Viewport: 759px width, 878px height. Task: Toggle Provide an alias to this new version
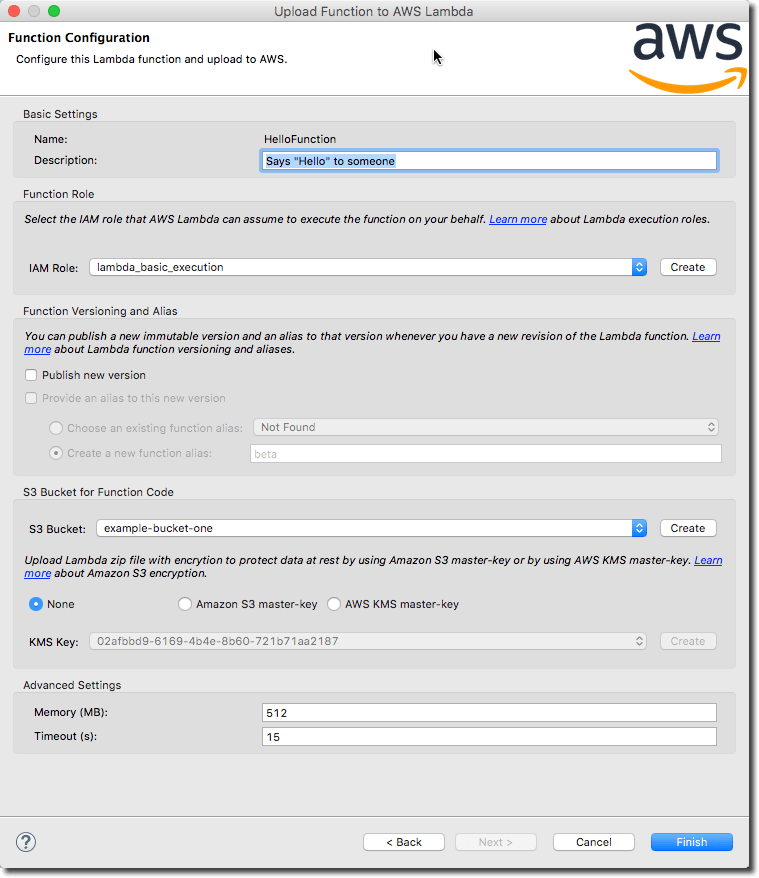coord(31,398)
